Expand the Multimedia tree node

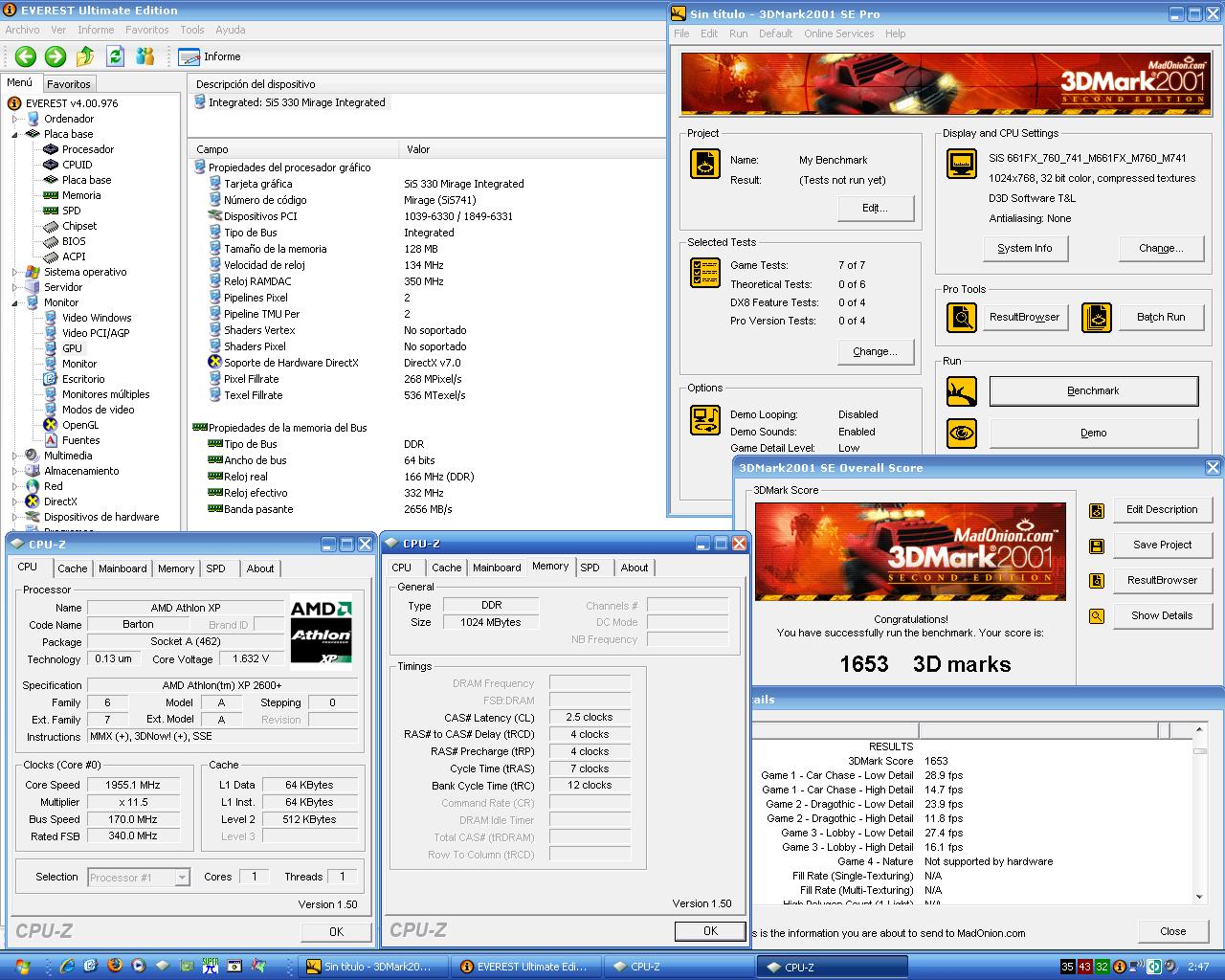pyautogui.click(x=15, y=456)
